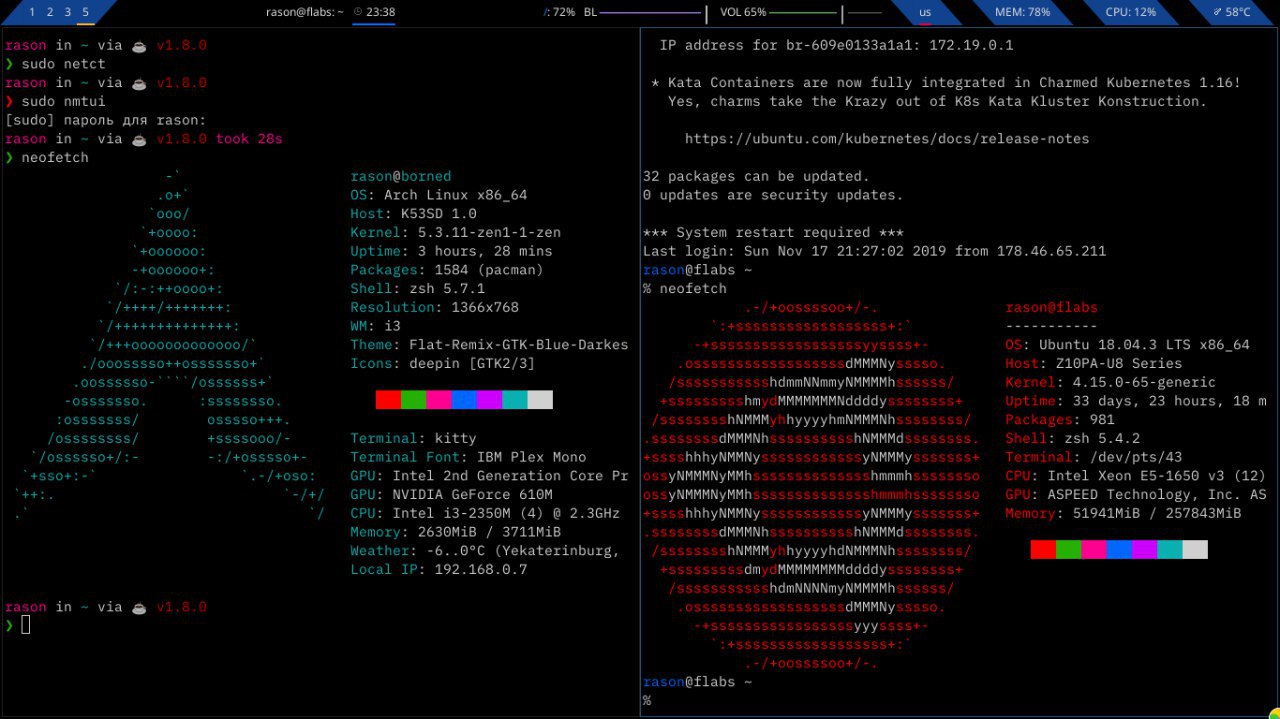Switch to workspace 3 in the bar

[x=68, y=12]
